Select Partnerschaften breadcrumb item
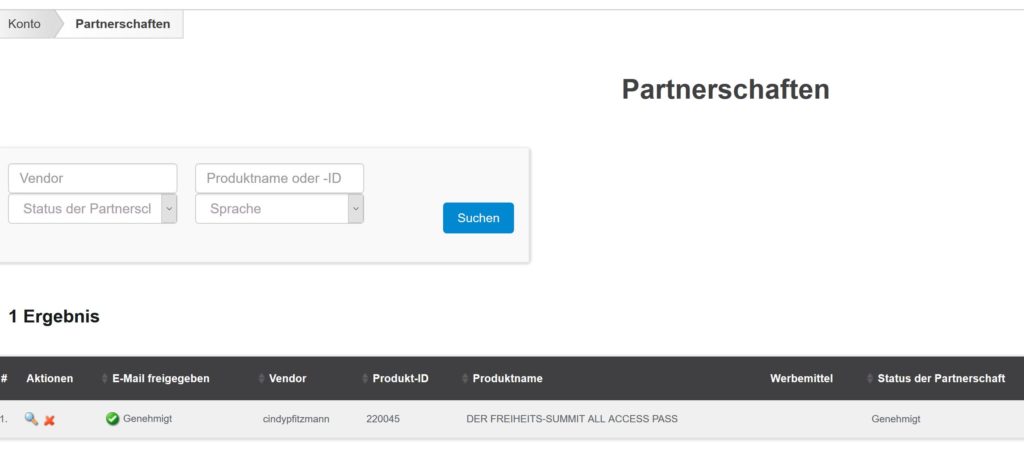Viewport: 1024px width, 458px height. click(123, 24)
